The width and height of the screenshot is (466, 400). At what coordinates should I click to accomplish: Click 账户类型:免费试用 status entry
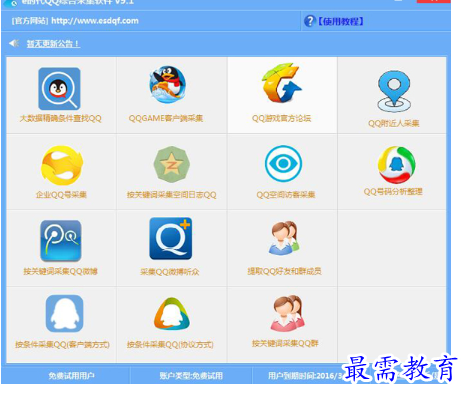191,376
